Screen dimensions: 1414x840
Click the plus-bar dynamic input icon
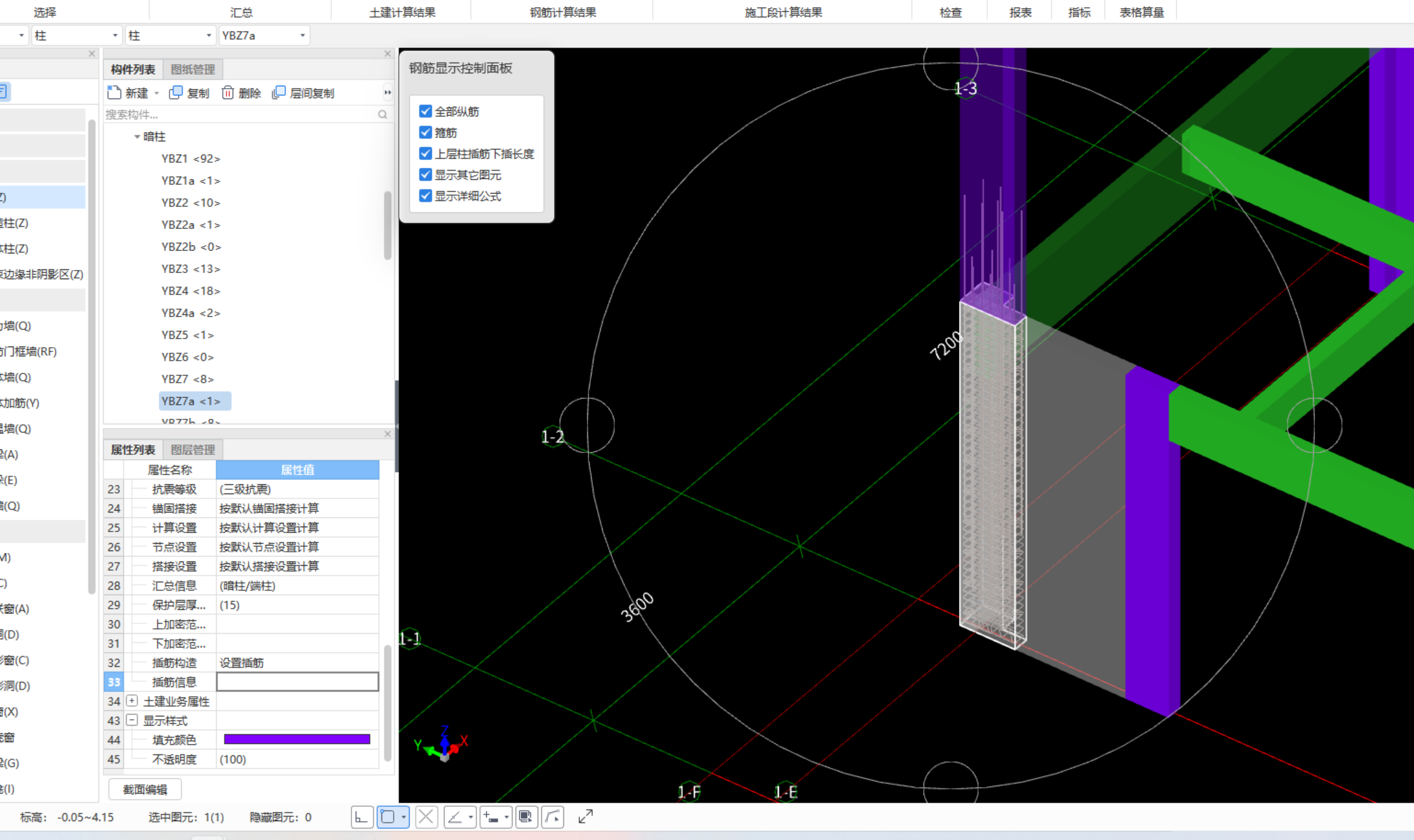tap(491, 817)
